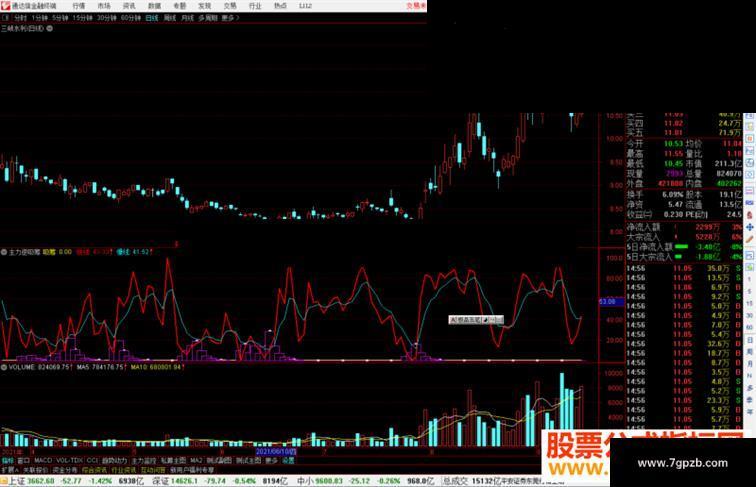The height and width of the screenshot is (487, 756).
Task: Open the 行情 menu
Action: [x=79, y=6]
